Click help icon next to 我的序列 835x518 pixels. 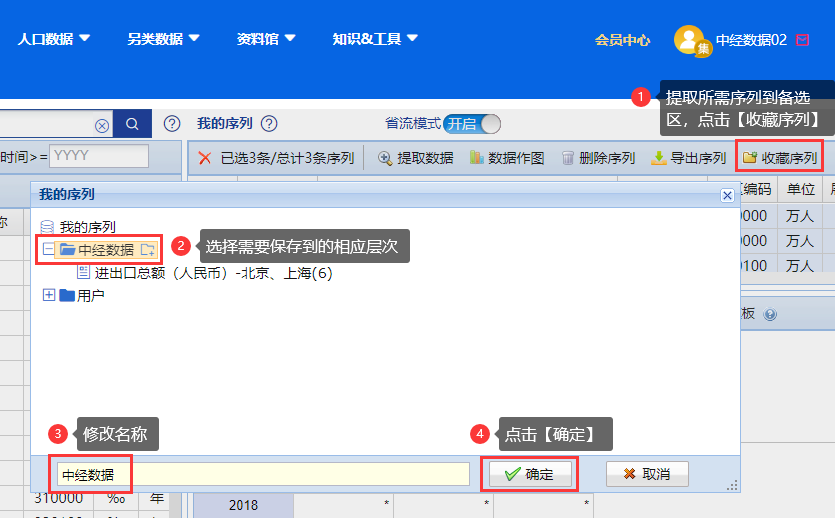[x=268, y=124]
